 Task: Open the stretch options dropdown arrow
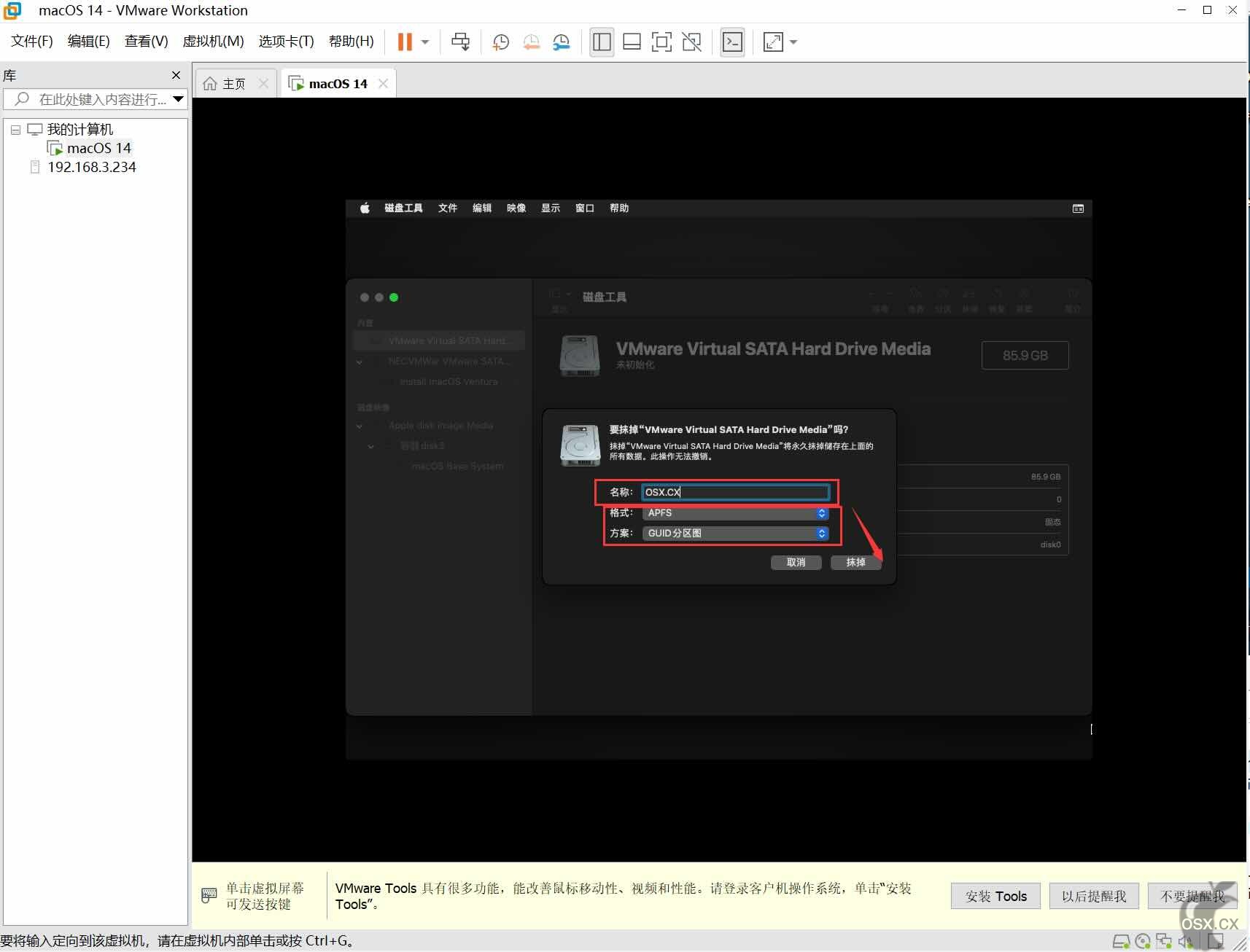793,42
